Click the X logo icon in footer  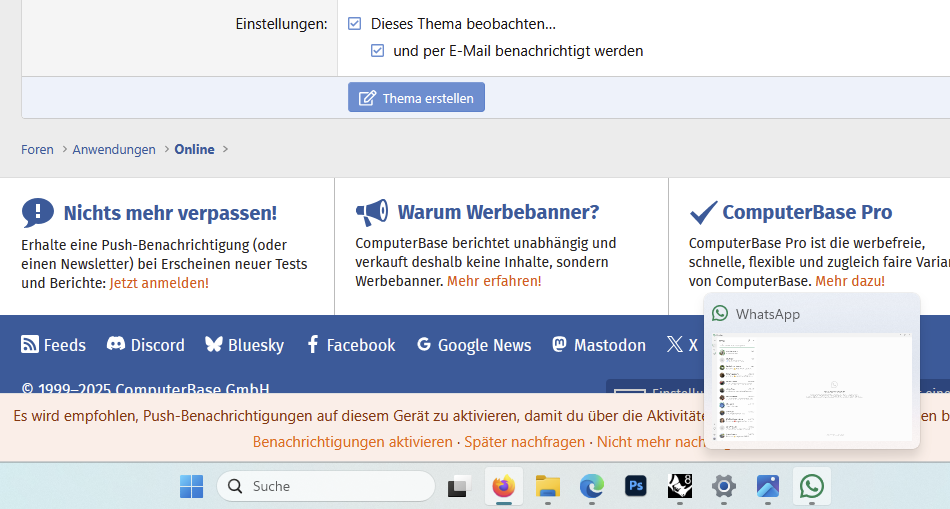pyautogui.click(x=674, y=344)
